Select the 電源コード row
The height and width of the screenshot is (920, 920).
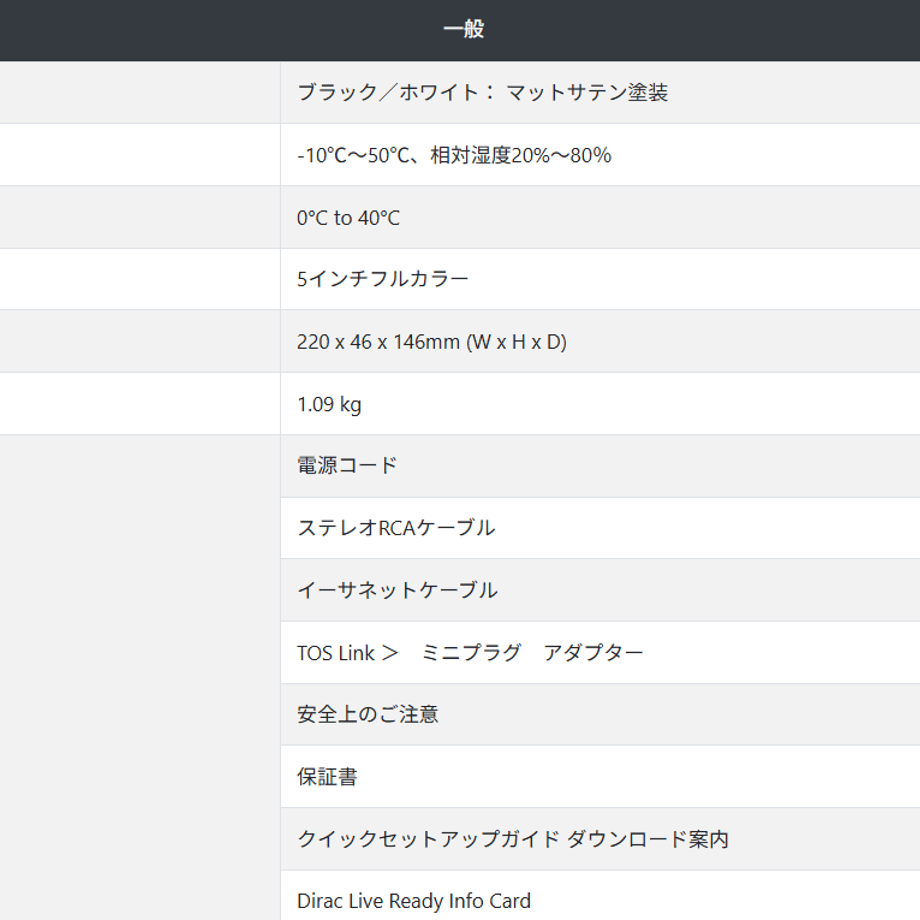click(600, 466)
